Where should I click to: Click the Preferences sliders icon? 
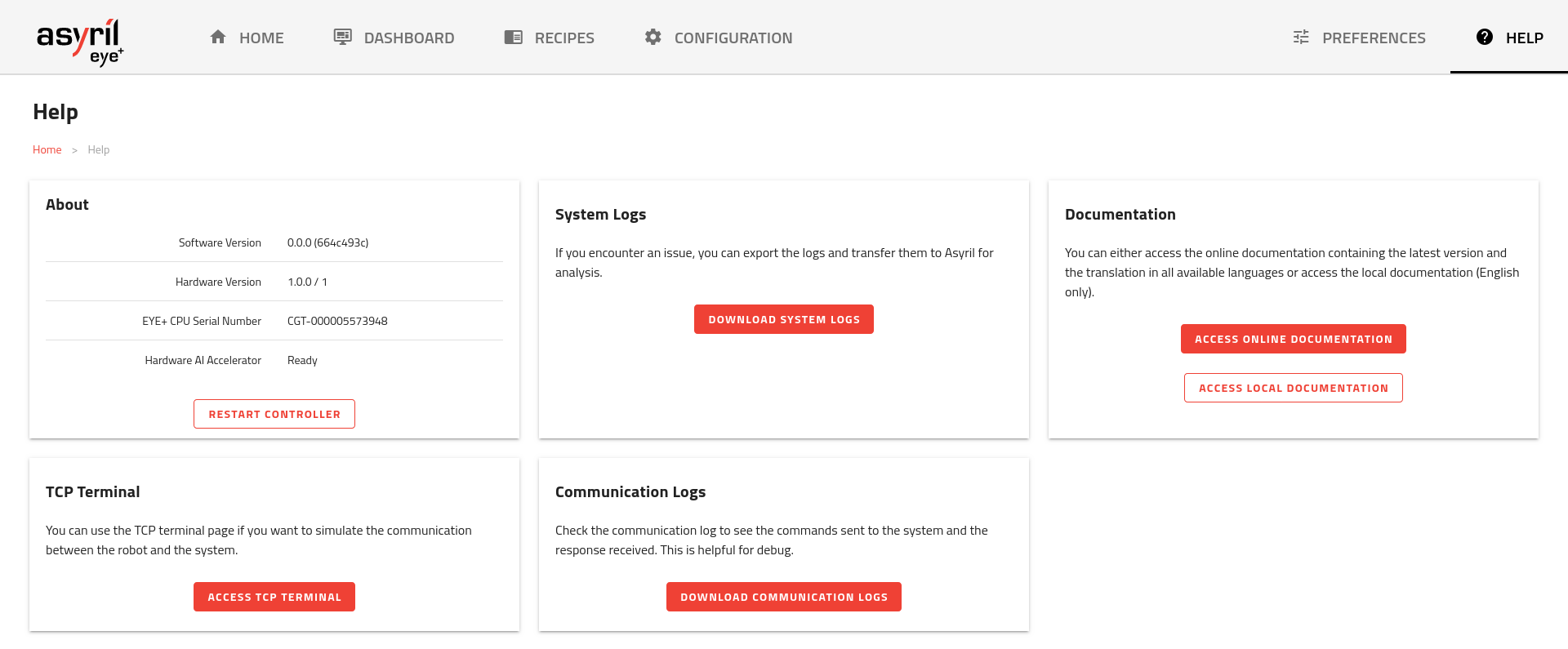[x=1301, y=37]
